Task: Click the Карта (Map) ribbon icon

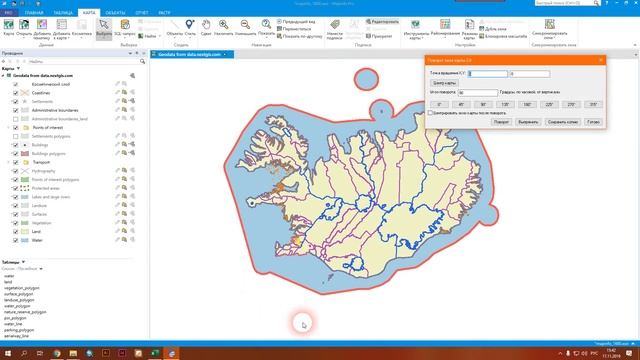Action: [x=8, y=25]
